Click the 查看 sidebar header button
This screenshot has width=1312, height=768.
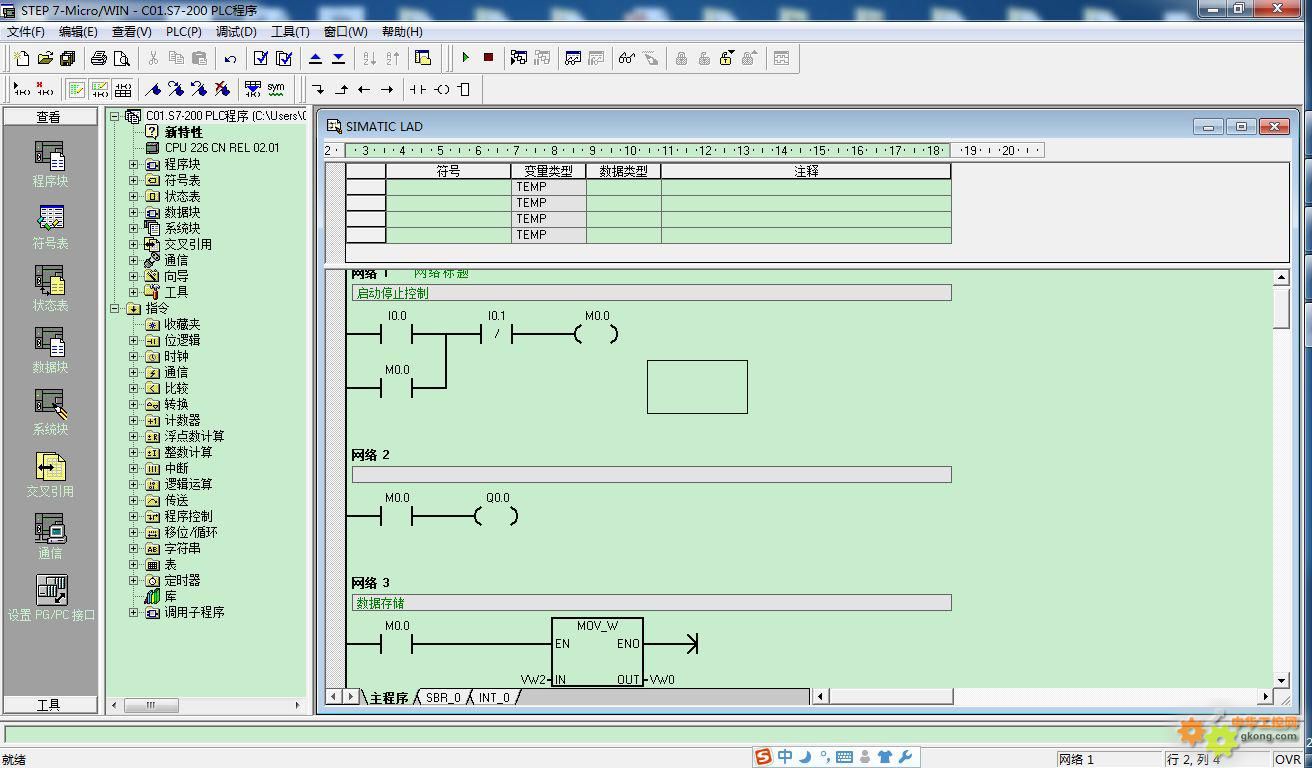49,117
